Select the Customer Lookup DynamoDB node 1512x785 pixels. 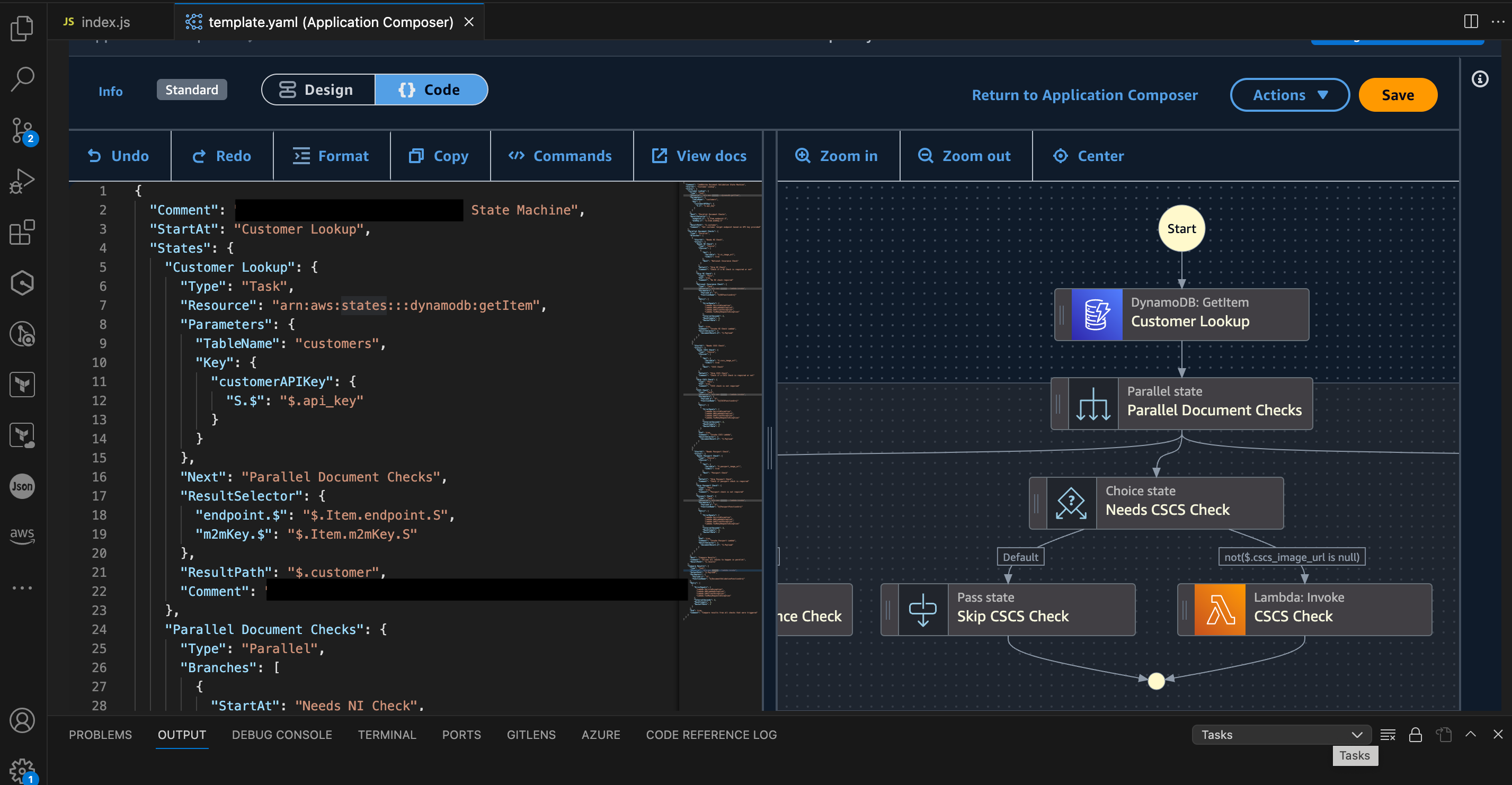[x=1181, y=315]
